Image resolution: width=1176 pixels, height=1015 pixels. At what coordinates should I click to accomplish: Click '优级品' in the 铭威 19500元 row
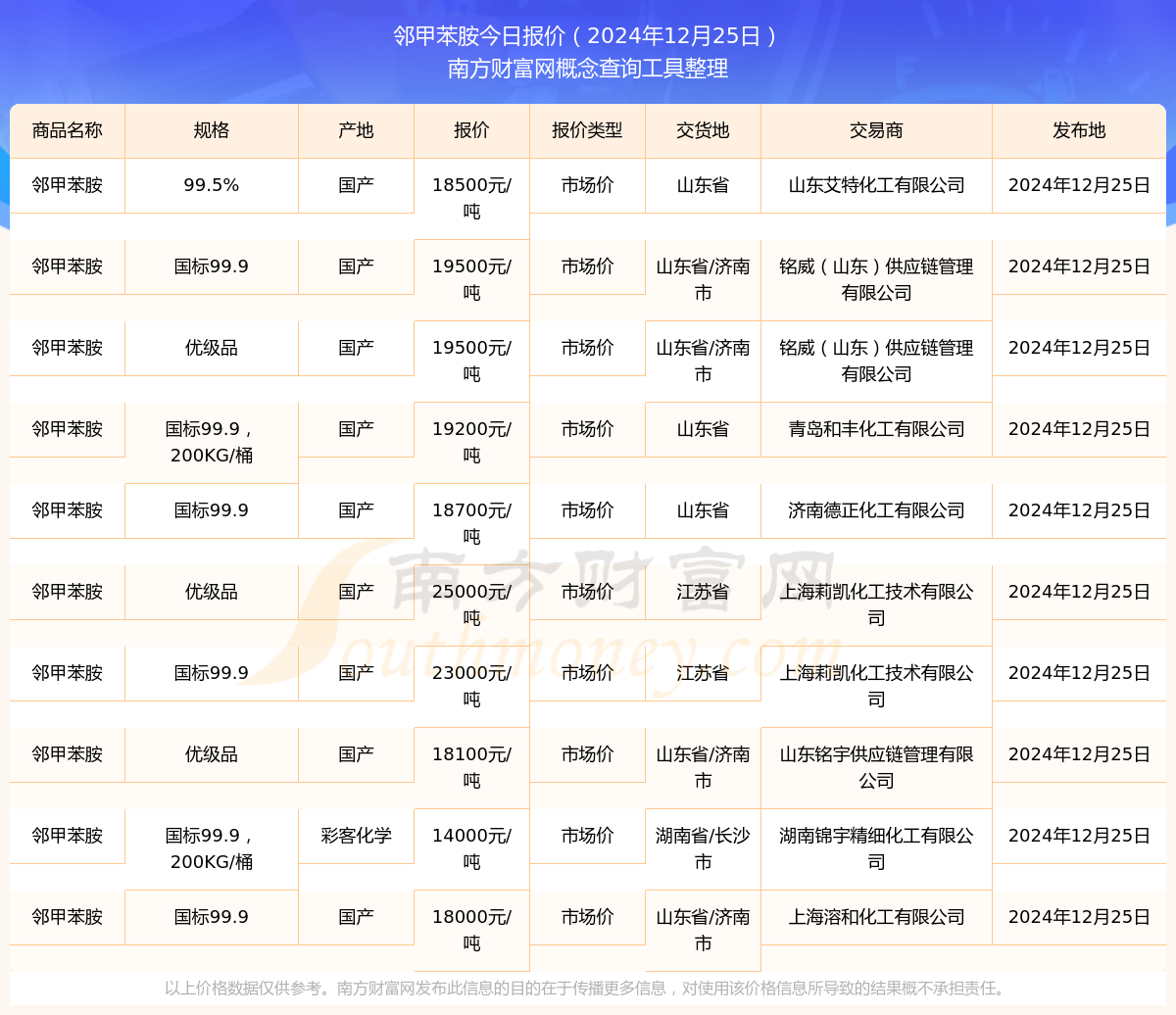212,348
